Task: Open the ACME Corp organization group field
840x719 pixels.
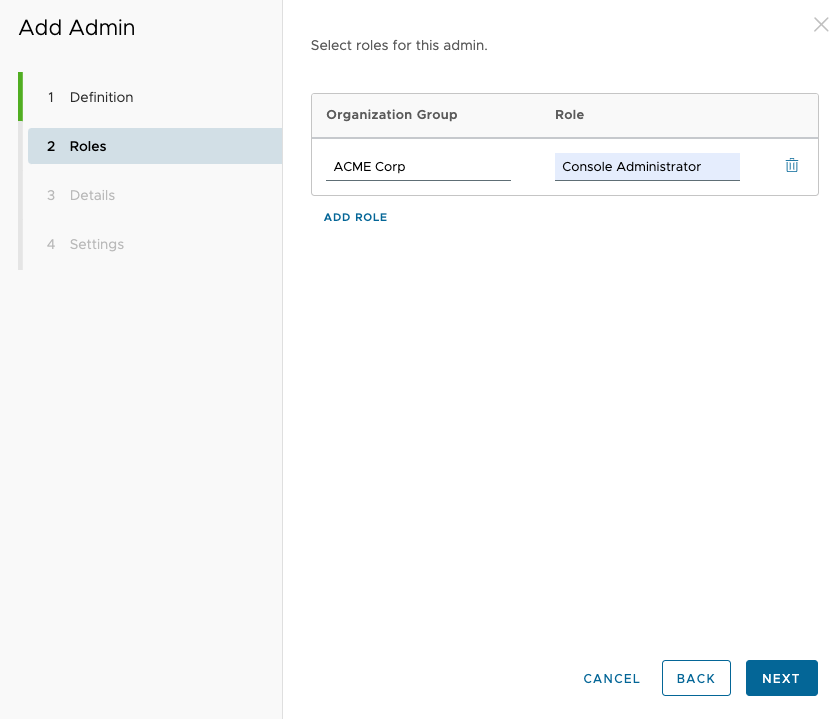Action: pyautogui.click(x=418, y=167)
